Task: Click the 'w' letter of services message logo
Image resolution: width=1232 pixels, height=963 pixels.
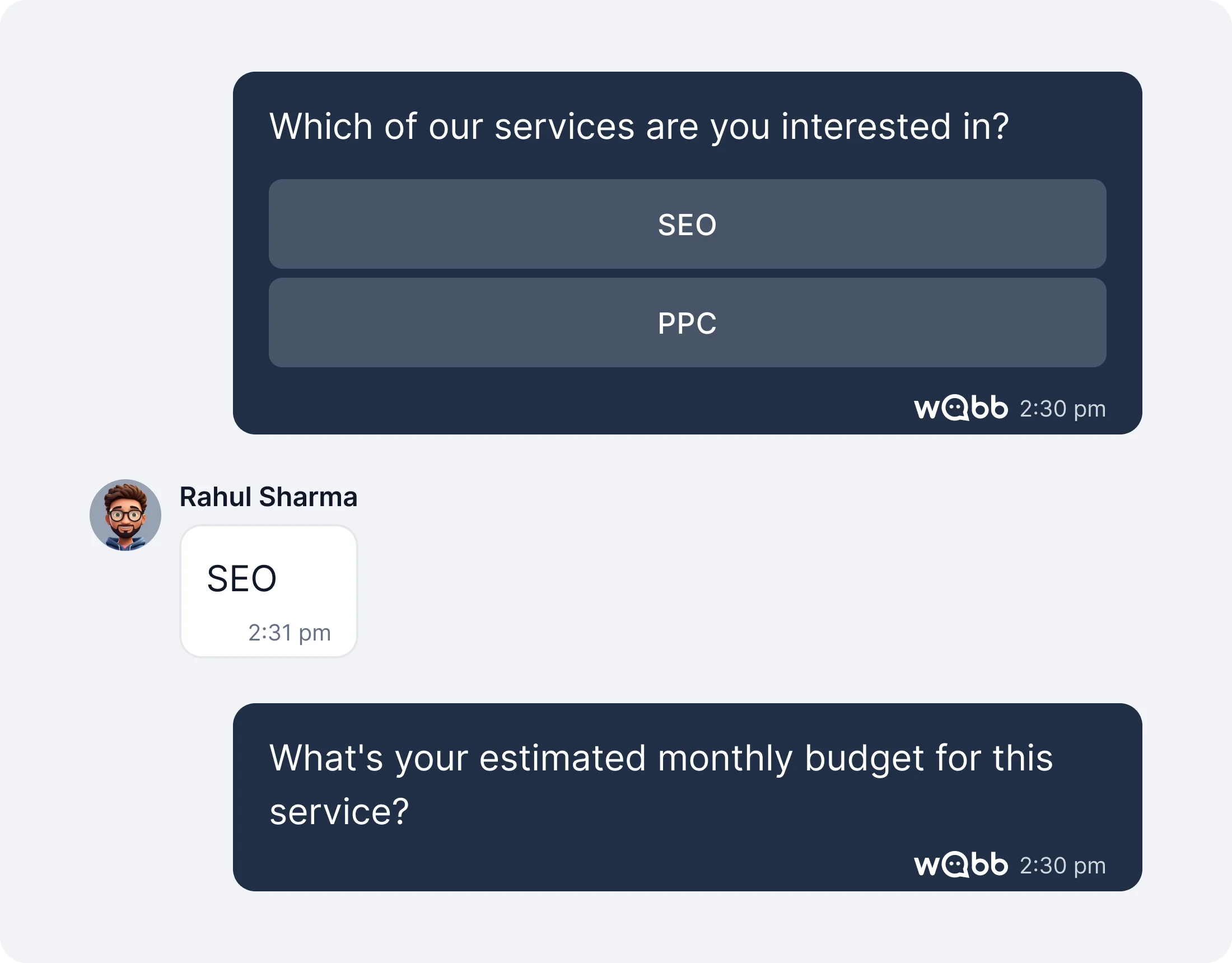Action: coord(925,410)
